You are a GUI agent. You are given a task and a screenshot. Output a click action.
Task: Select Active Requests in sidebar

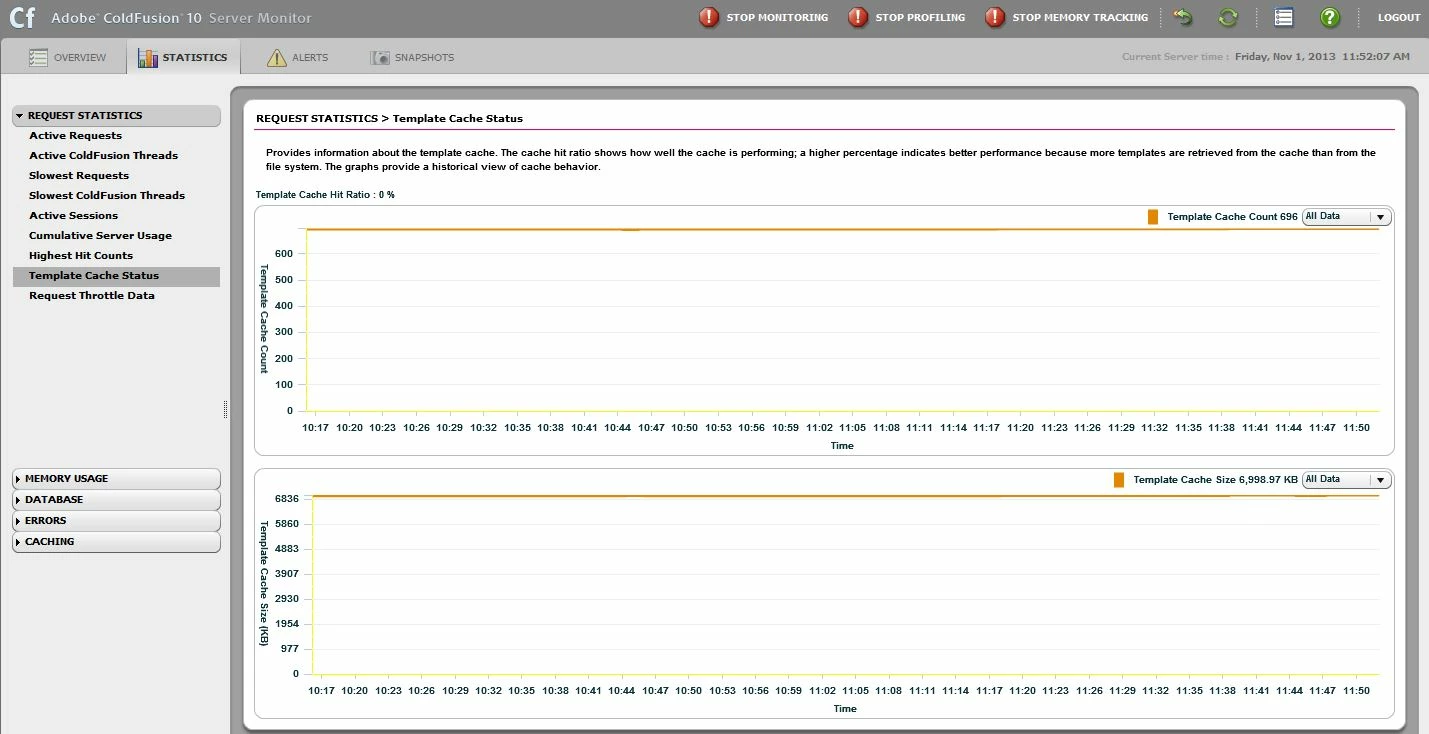point(116,136)
